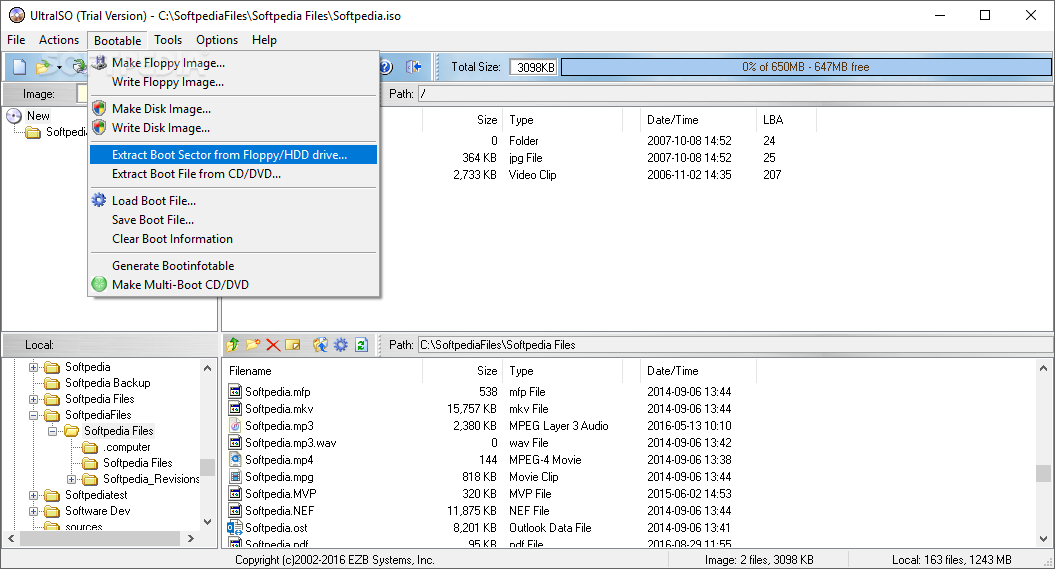Screen dimensions: 1055x569
Task: Click the .computer folder icon
Action: (x=90, y=447)
